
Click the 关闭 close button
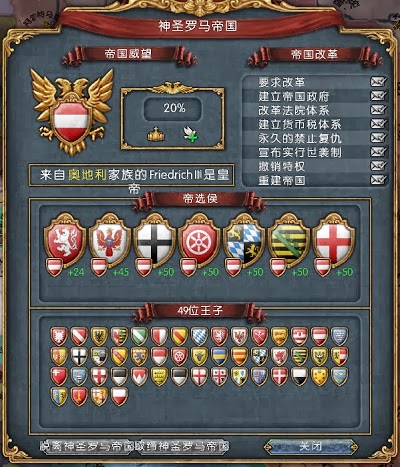coord(310,446)
